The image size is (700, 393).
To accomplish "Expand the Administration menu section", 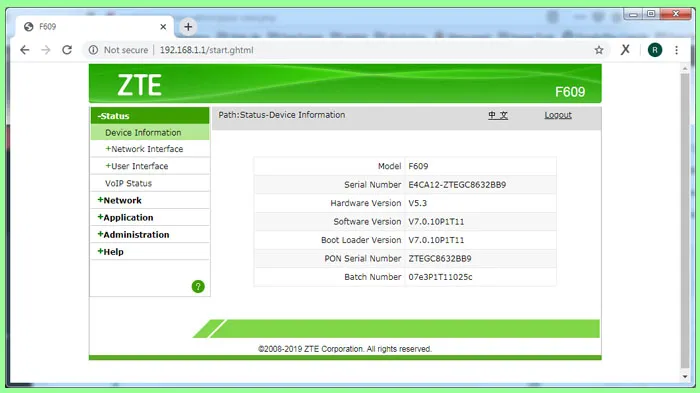I will point(150,234).
